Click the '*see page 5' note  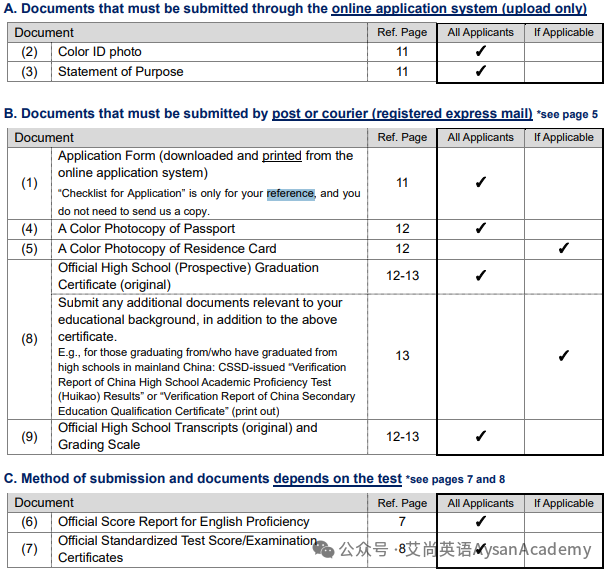(567, 115)
